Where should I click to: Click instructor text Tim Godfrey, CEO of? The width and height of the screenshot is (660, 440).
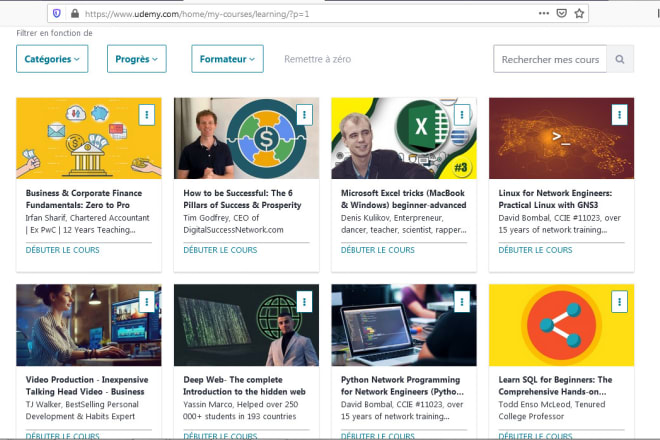221,218
